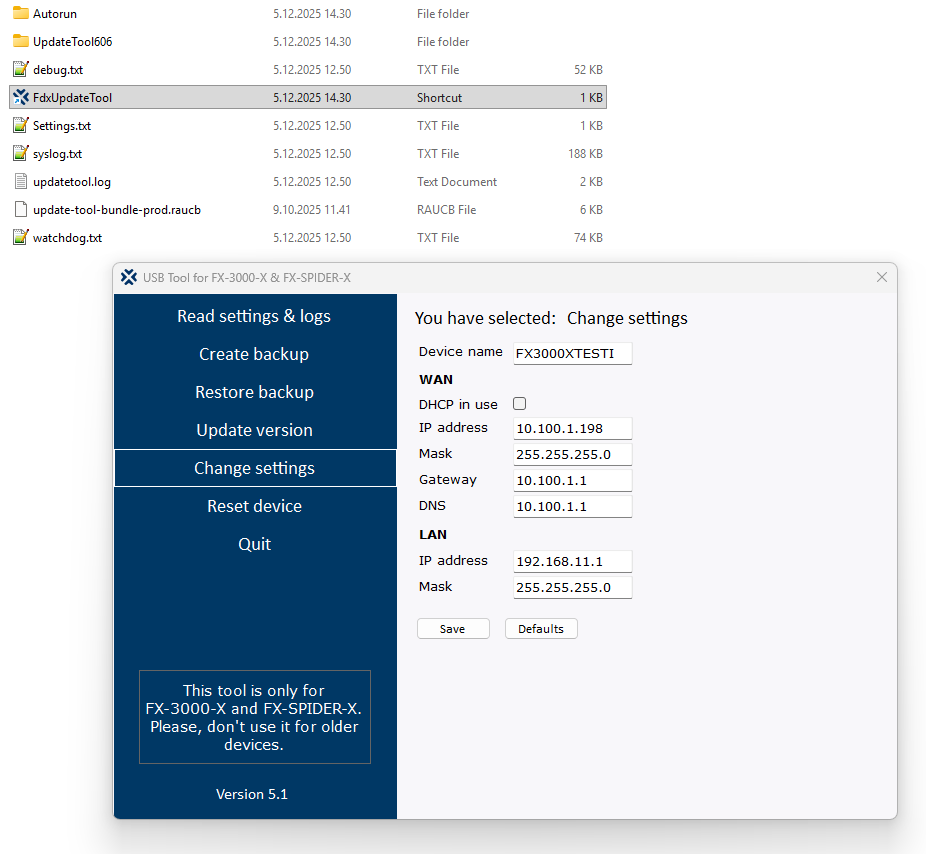Click the USB Tool logo in title bar

tap(129, 277)
